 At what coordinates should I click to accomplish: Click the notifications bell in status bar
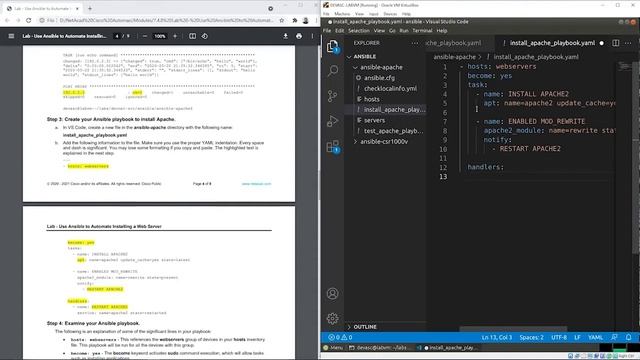629,337
